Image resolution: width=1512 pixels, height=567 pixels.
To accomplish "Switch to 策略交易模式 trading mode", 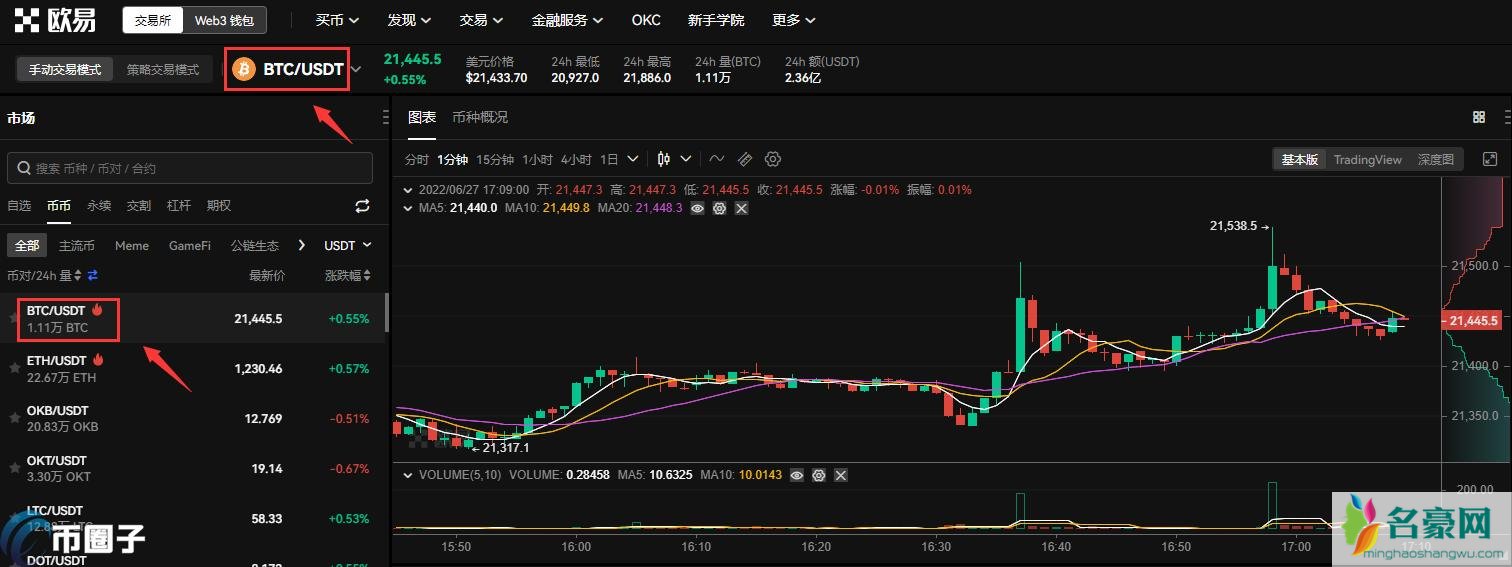I will coord(163,70).
